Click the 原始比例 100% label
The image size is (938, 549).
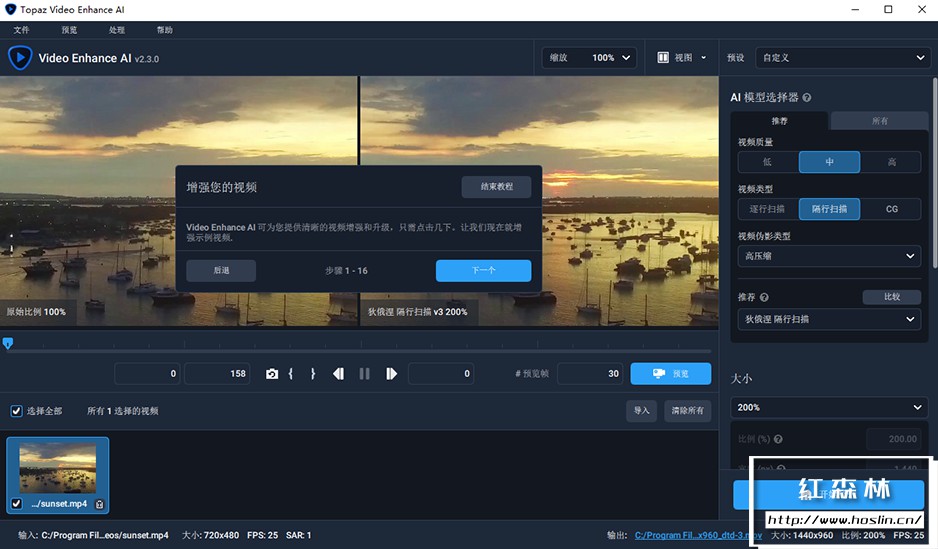point(36,312)
